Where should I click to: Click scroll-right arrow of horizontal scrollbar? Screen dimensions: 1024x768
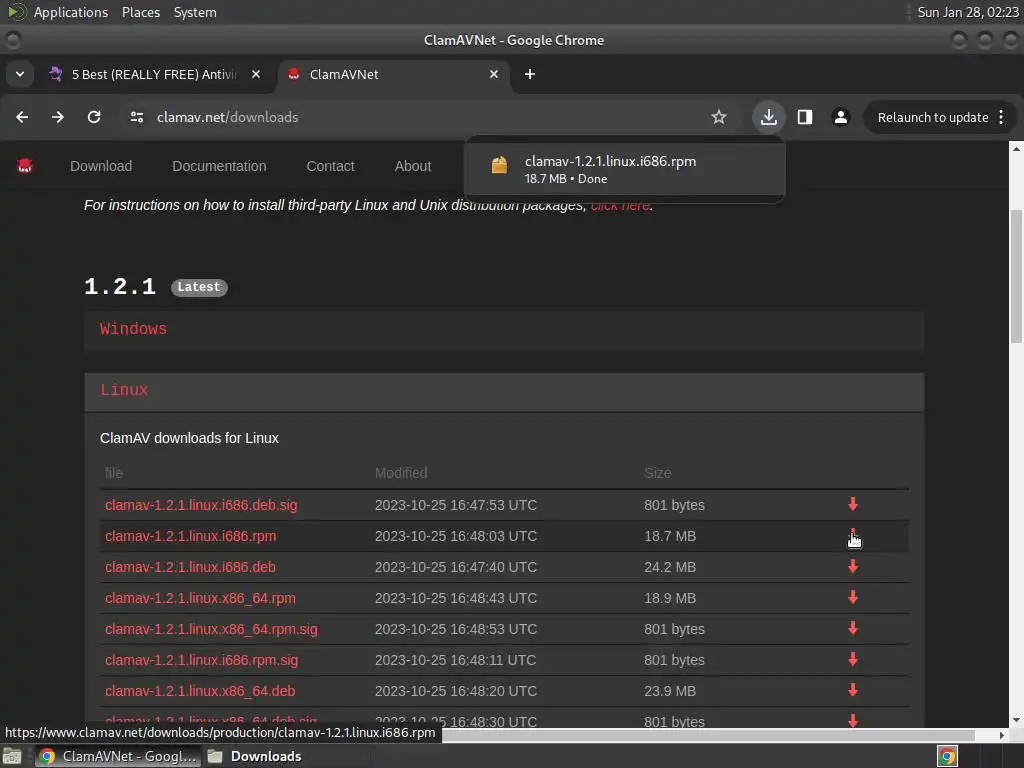1002,735
